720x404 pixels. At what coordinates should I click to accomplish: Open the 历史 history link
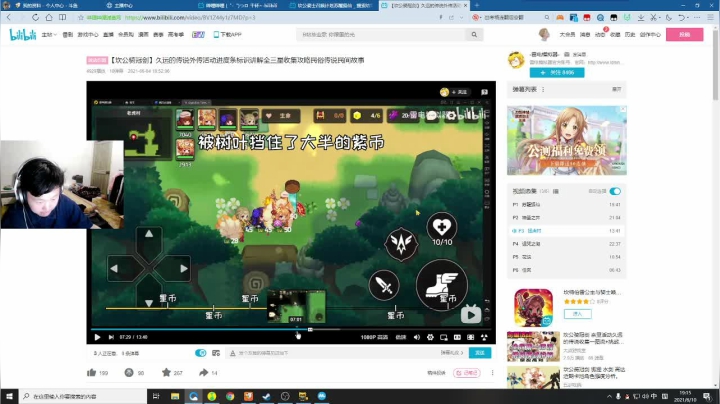[630, 34]
